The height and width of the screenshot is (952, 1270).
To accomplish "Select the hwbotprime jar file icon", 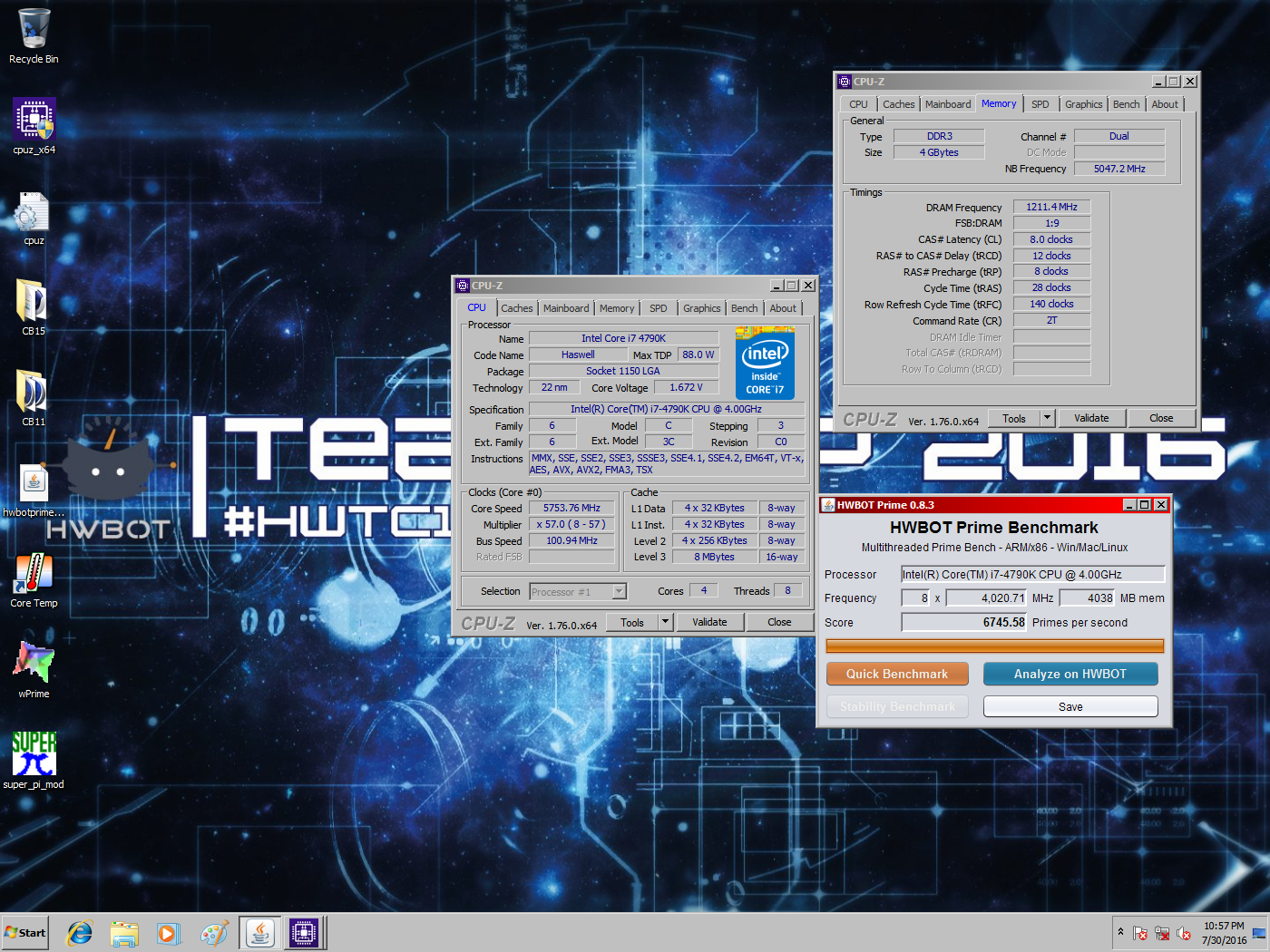I will pyautogui.click(x=34, y=490).
